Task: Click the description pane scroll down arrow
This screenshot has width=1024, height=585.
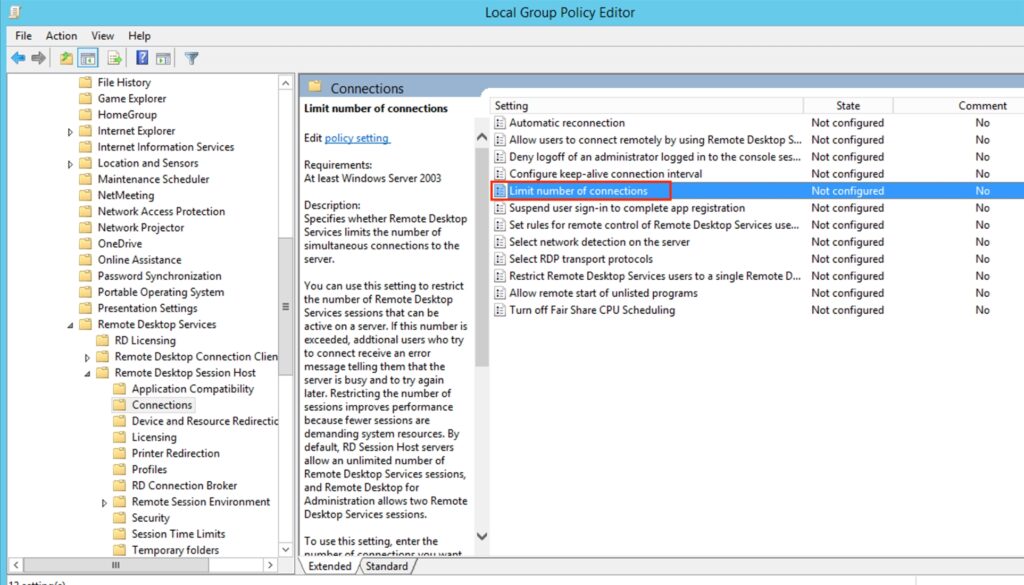Action: [481, 537]
